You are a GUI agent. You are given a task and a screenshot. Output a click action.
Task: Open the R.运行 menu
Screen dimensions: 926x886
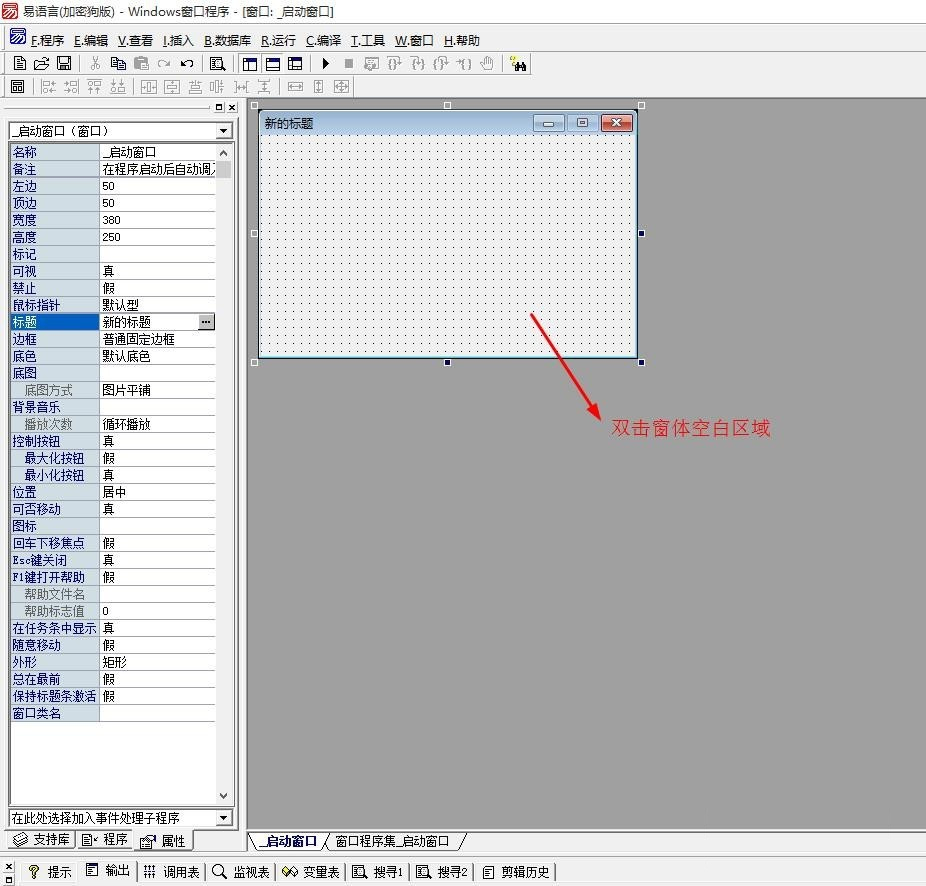(x=278, y=41)
